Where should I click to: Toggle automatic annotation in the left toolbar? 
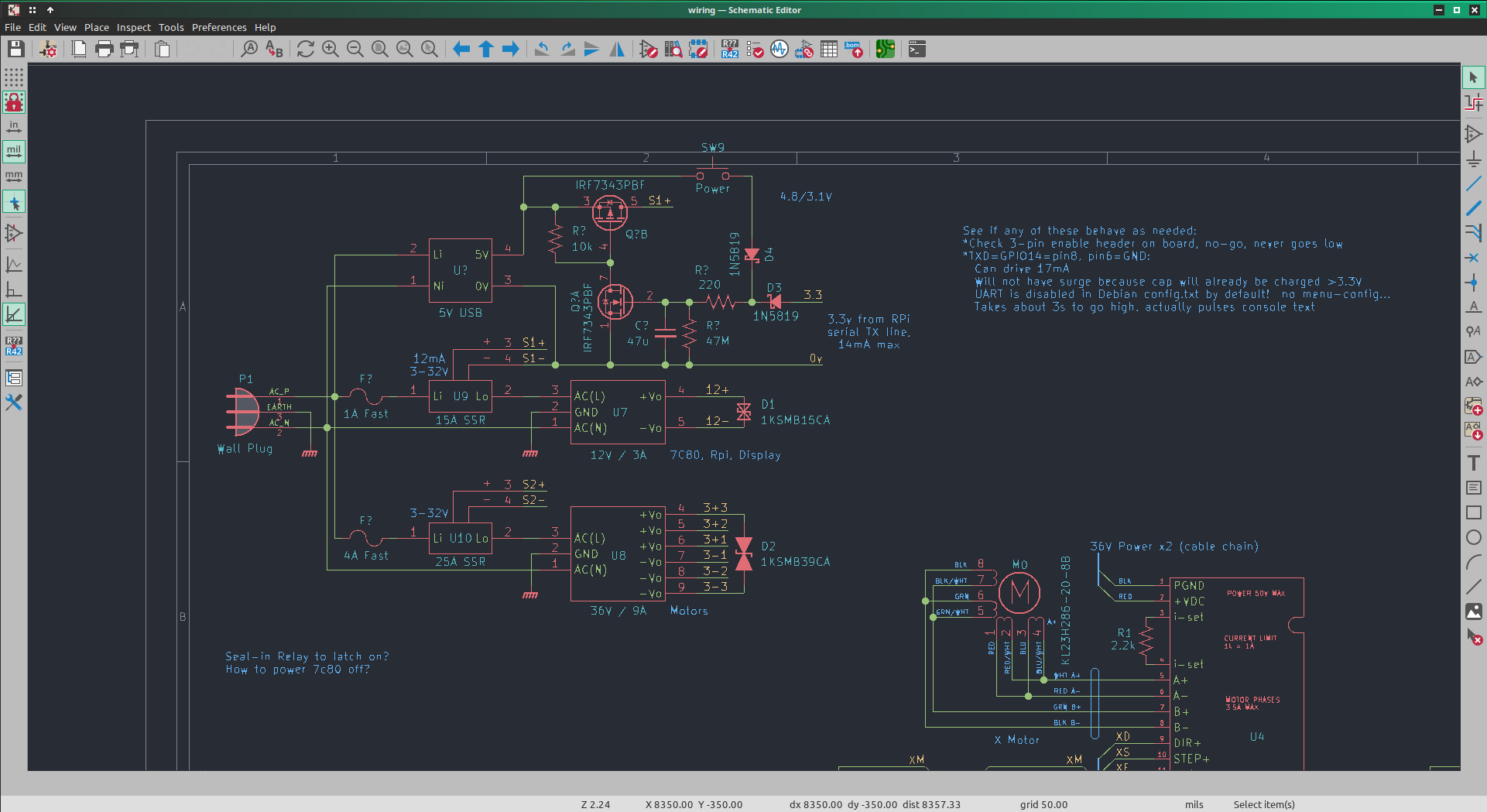tap(14, 346)
